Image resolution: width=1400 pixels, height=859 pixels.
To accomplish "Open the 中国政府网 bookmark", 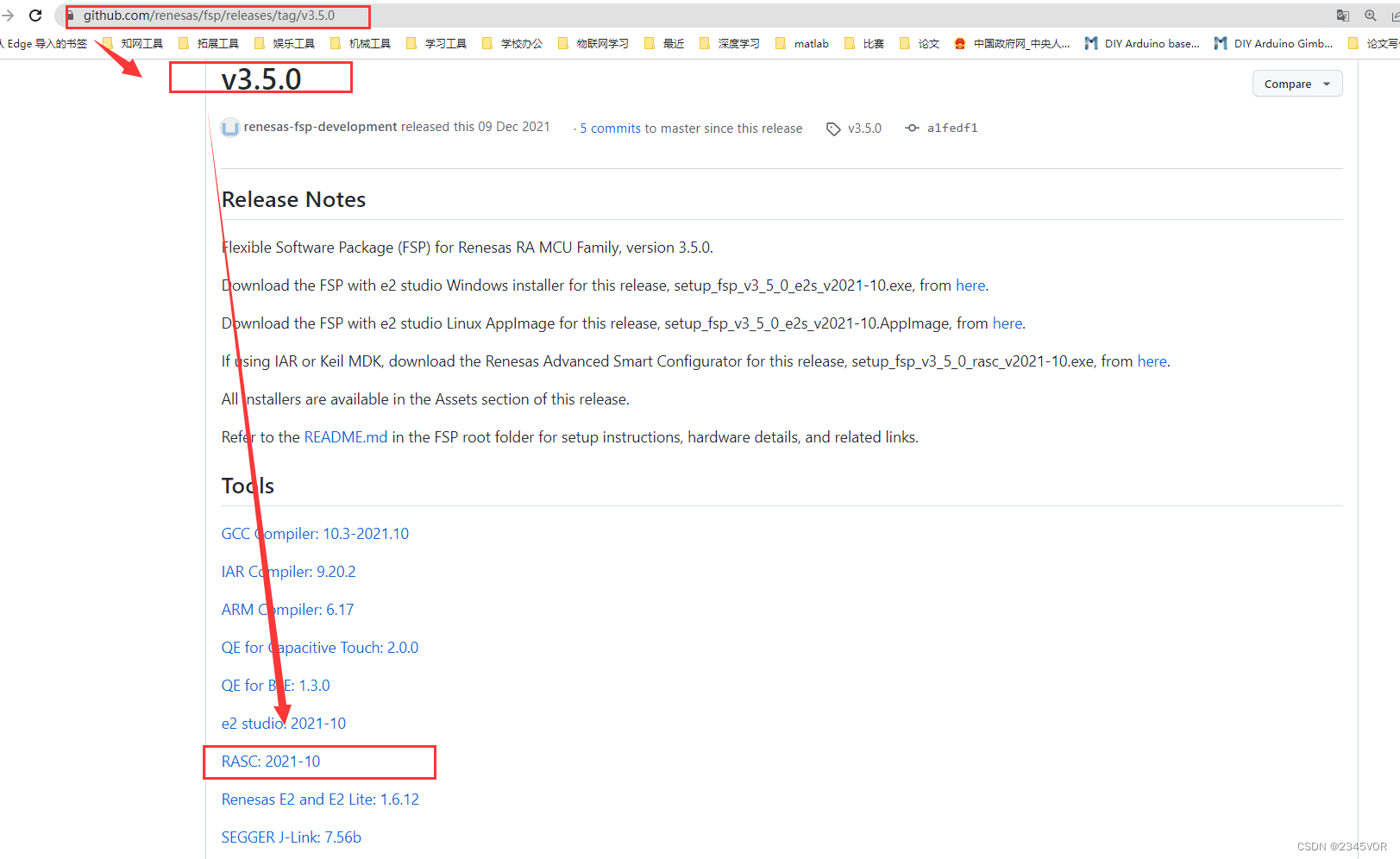I will point(1013,44).
